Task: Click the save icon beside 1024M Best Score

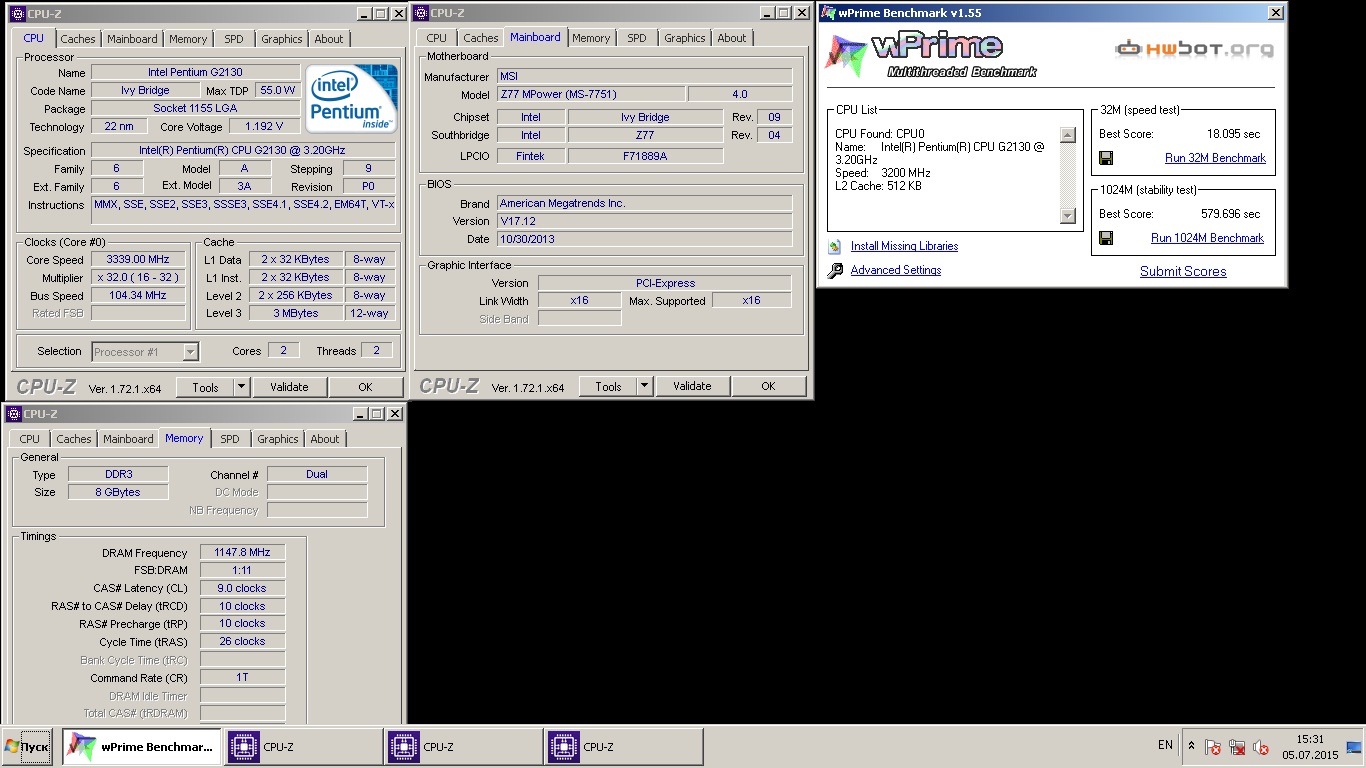Action: (x=1106, y=238)
